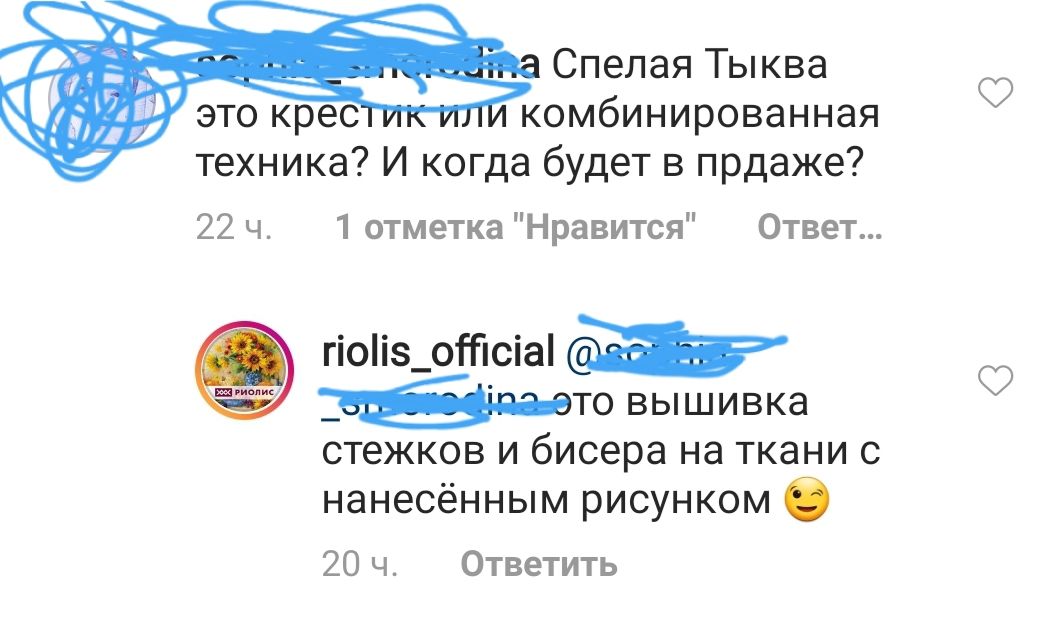Tap the РИОЛИС logo badge in the avatar
Screen dimensions: 1058x642
(x=244, y=392)
